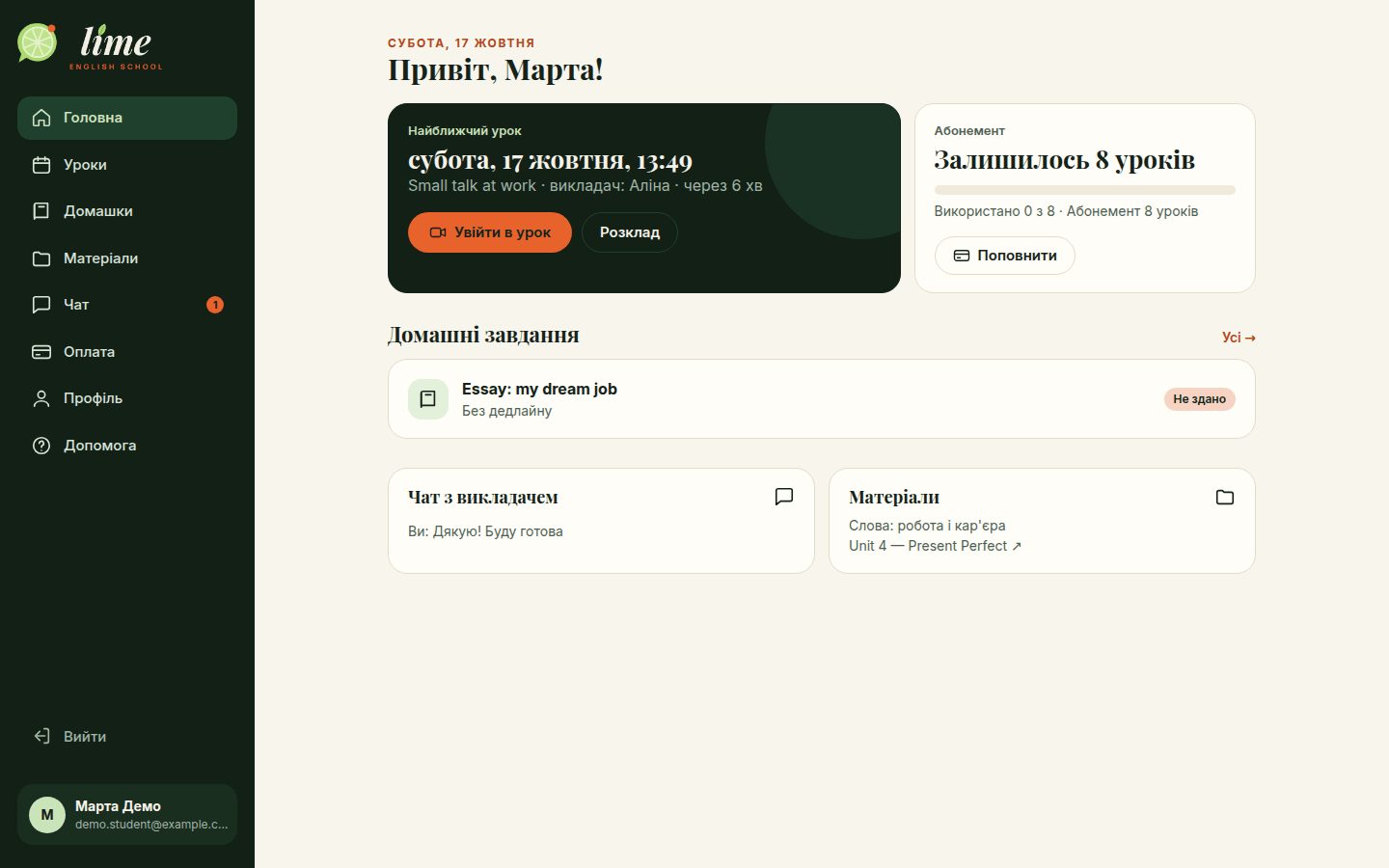The width and height of the screenshot is (1389, 868).
Task: Open the Профіль page
Action: (127, 398)
